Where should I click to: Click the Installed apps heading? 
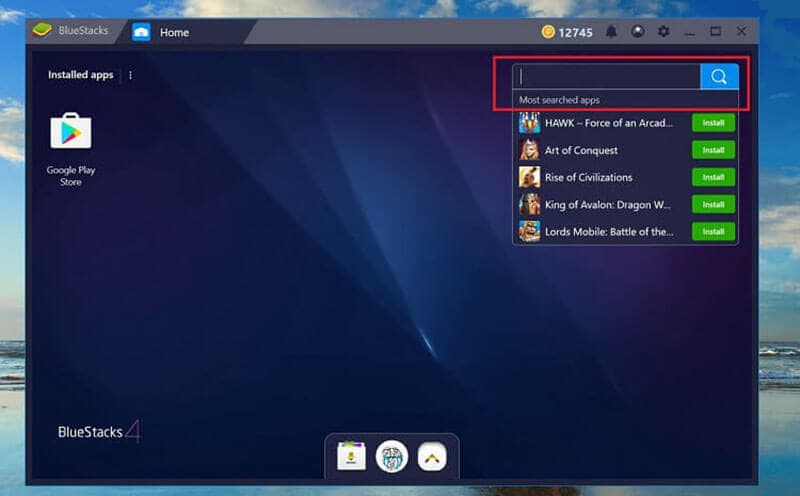(81, 75)
